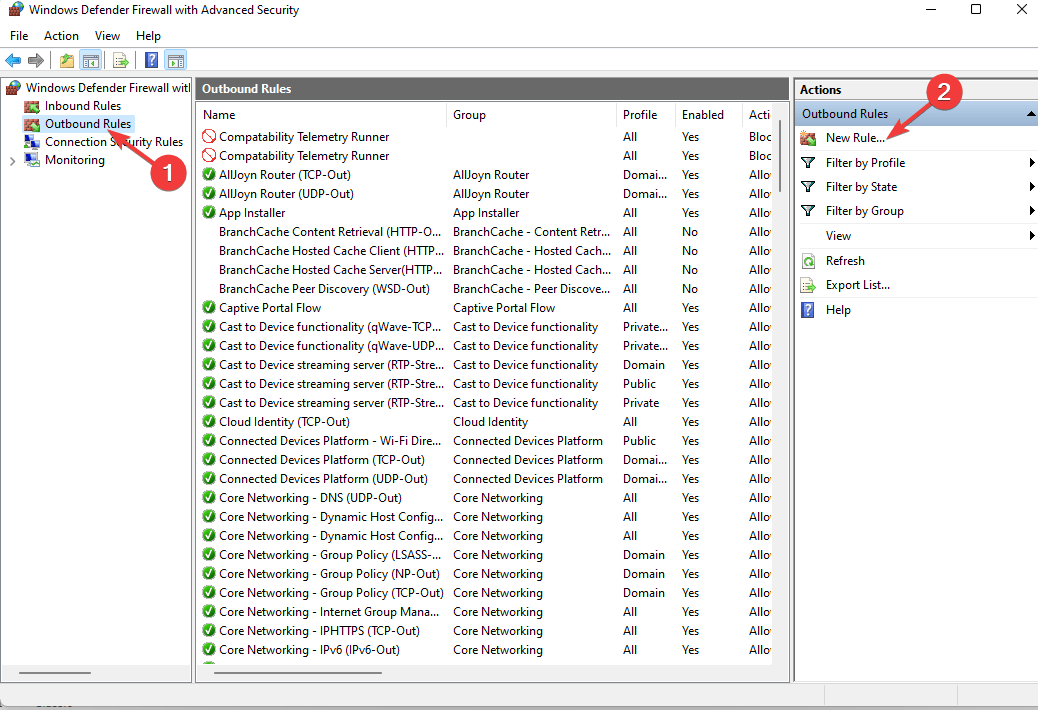1038x710 pixels.
Task: Click Help in the Actions pane
Action: 838,310
